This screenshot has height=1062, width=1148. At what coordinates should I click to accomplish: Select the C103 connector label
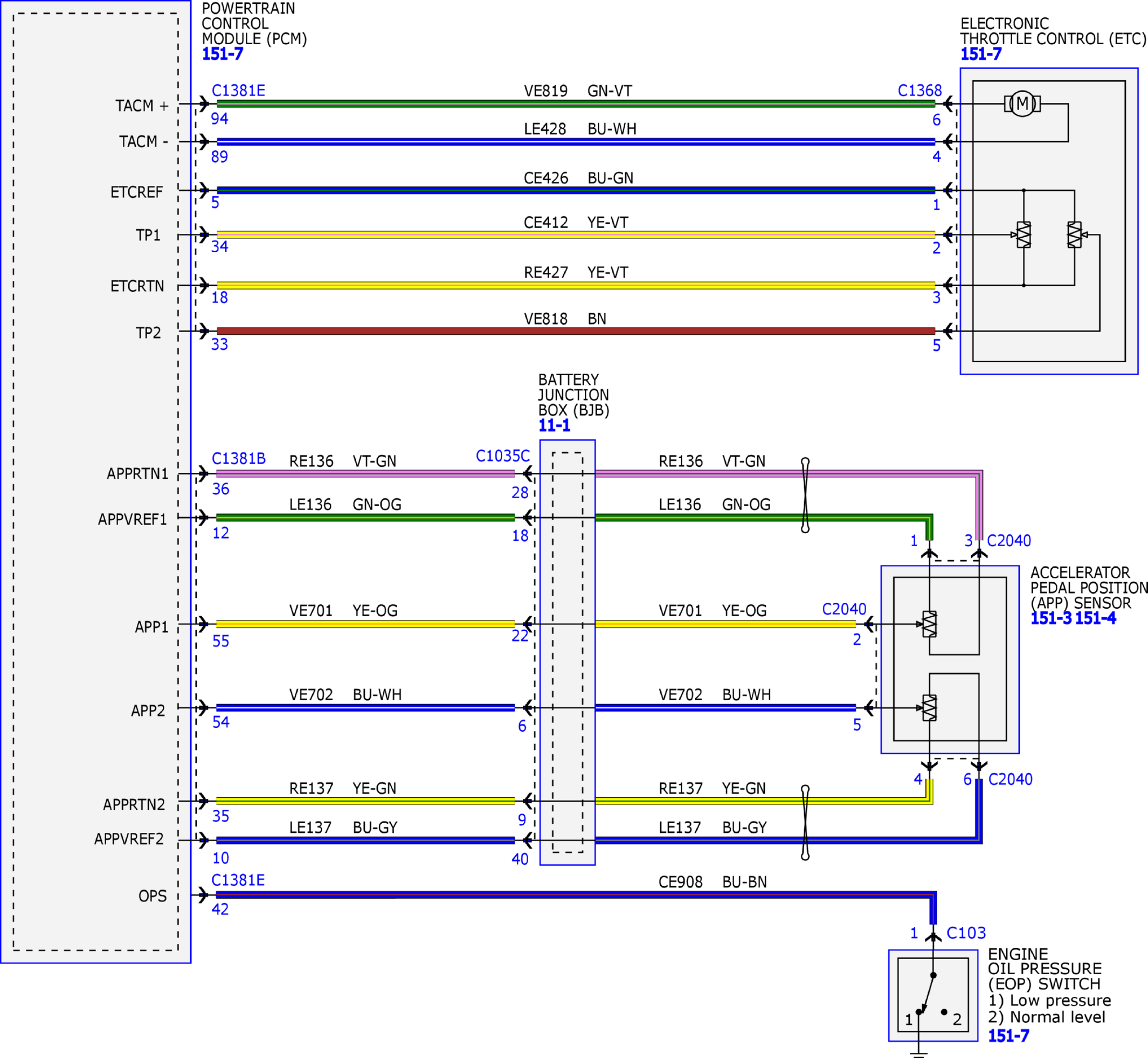tap(966, 933)
